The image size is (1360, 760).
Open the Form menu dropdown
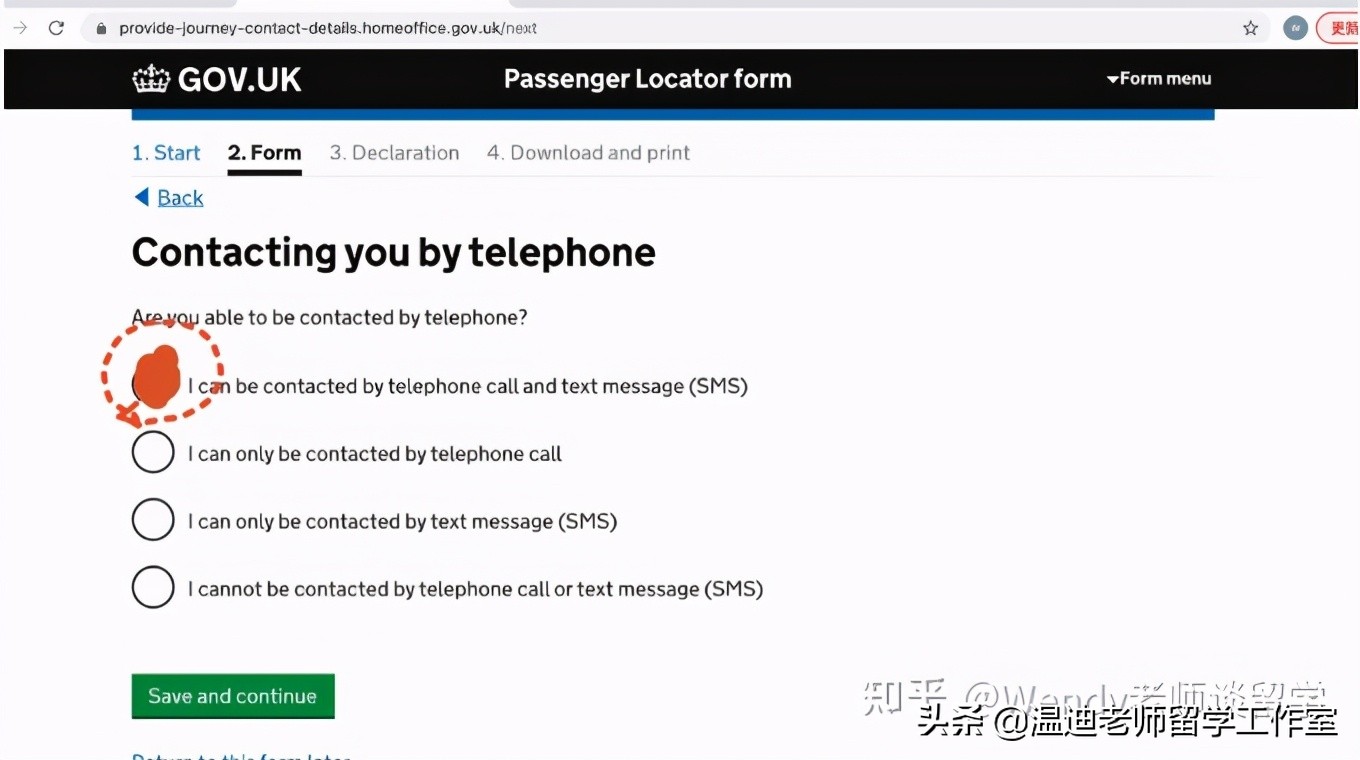click(1158, 78)
